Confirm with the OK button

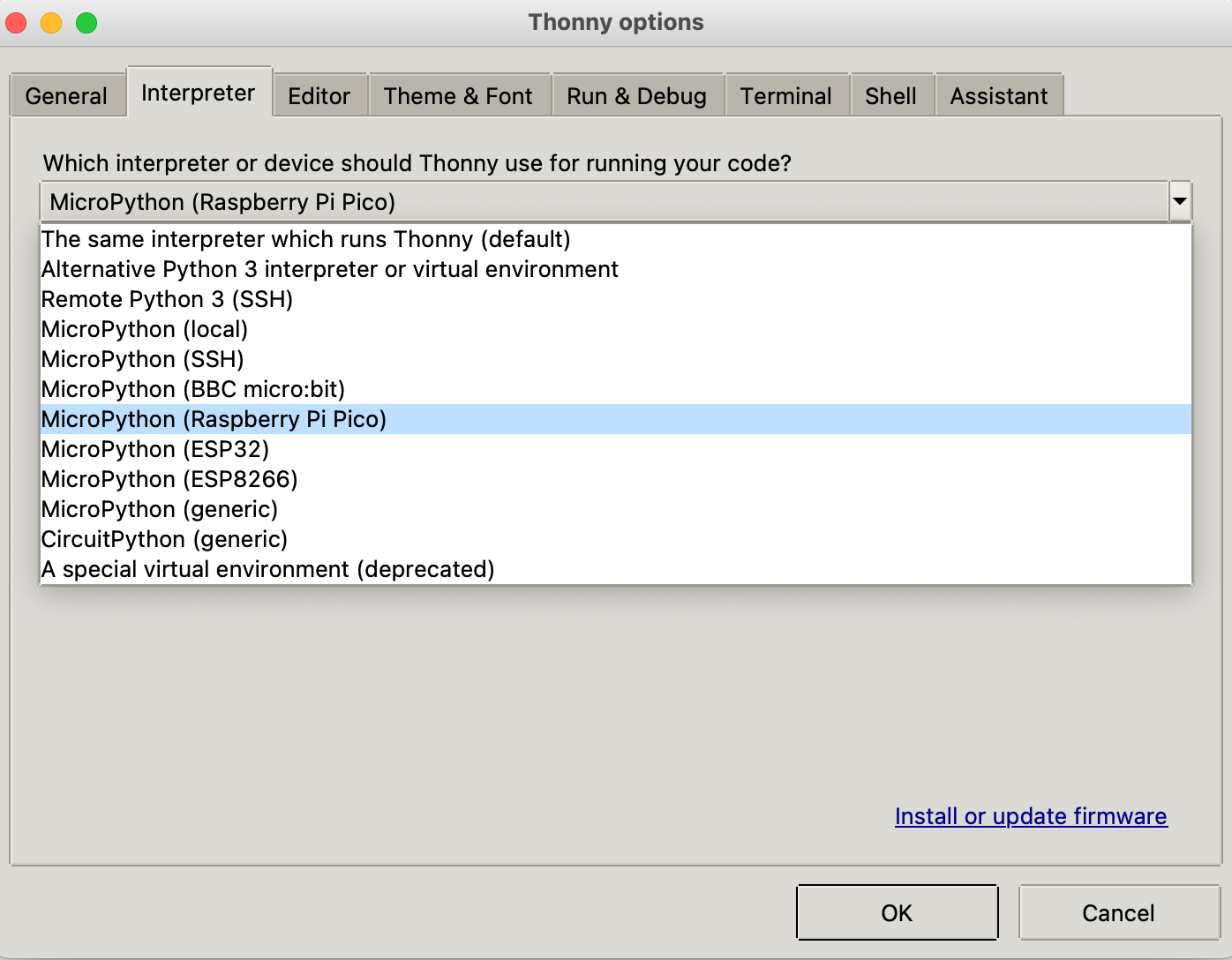coord(898,912)
